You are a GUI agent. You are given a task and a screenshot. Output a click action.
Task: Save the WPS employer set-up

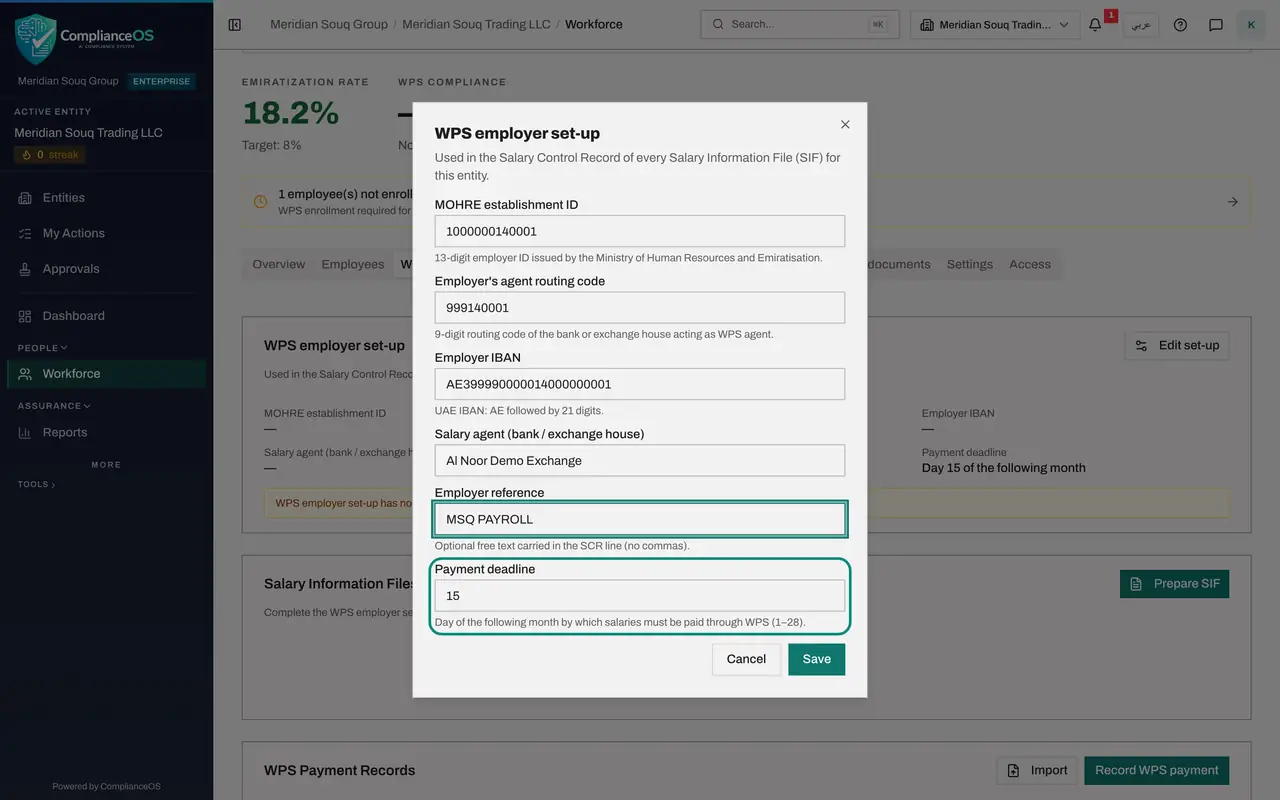point(816,659)
